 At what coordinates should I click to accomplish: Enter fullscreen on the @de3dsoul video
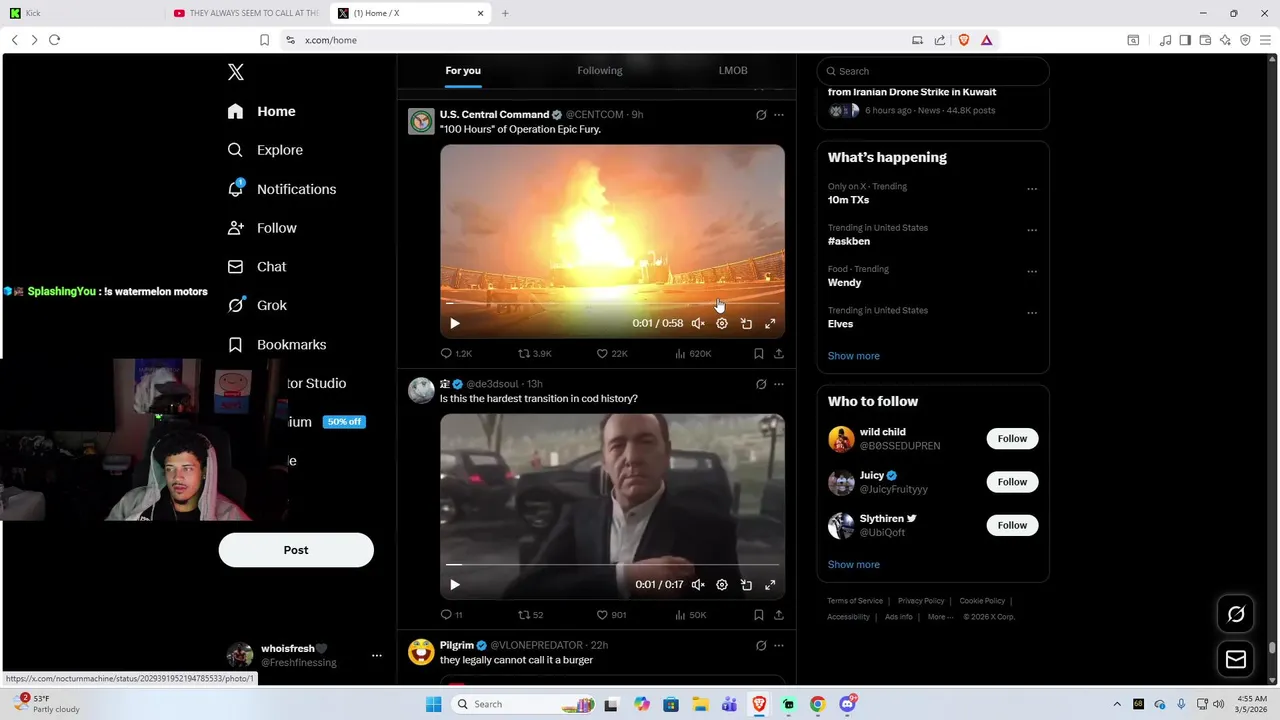click(770, 585)
